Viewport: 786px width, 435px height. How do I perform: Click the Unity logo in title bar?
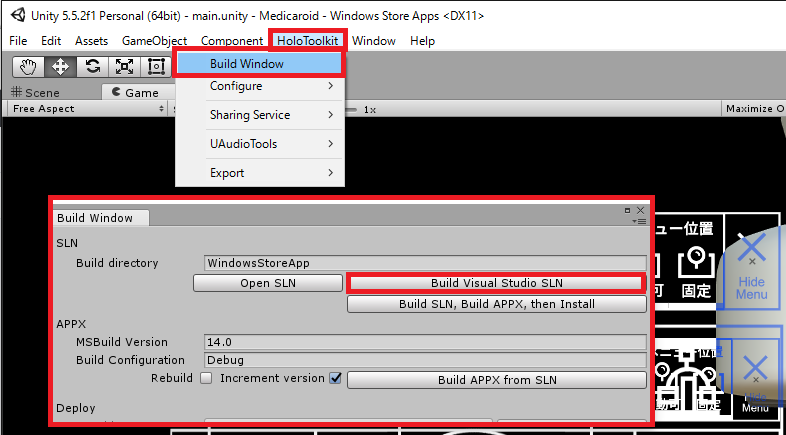pyautogui.click(x=17, y=15)
